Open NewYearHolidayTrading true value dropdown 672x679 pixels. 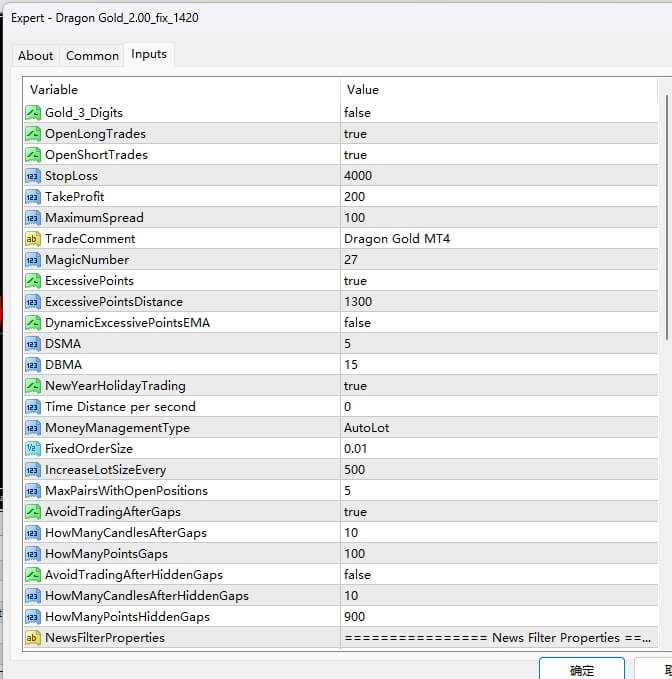pyautogui.click(x=499, y=386)
